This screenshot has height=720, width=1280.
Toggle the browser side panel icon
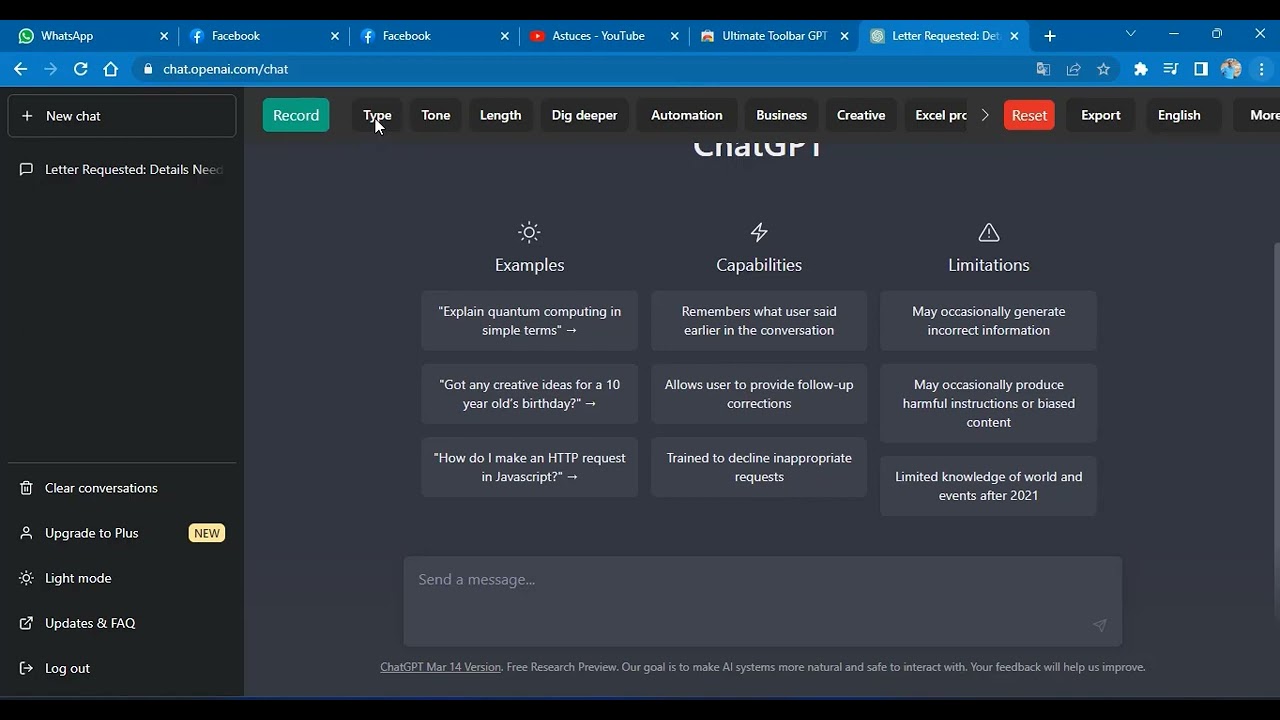point(1201,69)
